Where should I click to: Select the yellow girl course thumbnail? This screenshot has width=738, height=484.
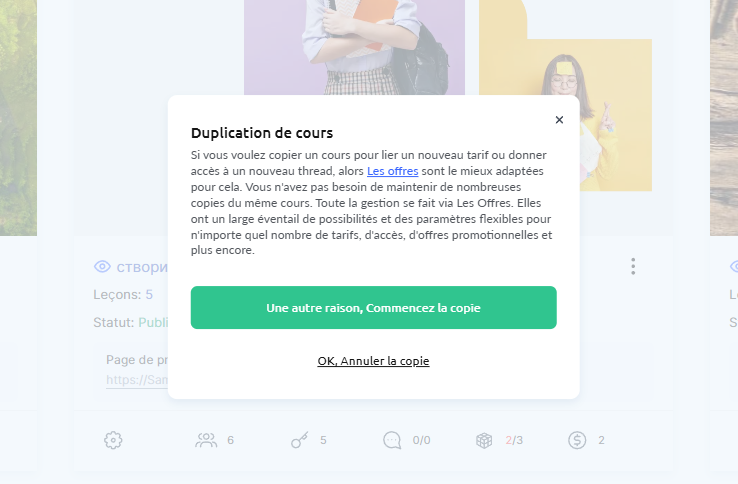point(565,94)
